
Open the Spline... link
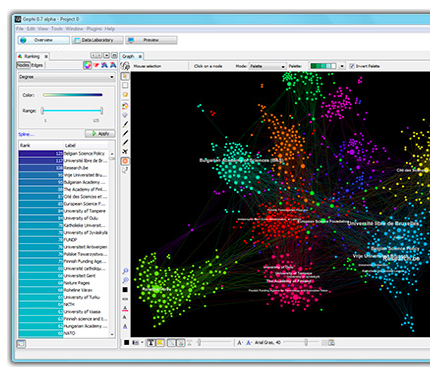coord(26,134)
